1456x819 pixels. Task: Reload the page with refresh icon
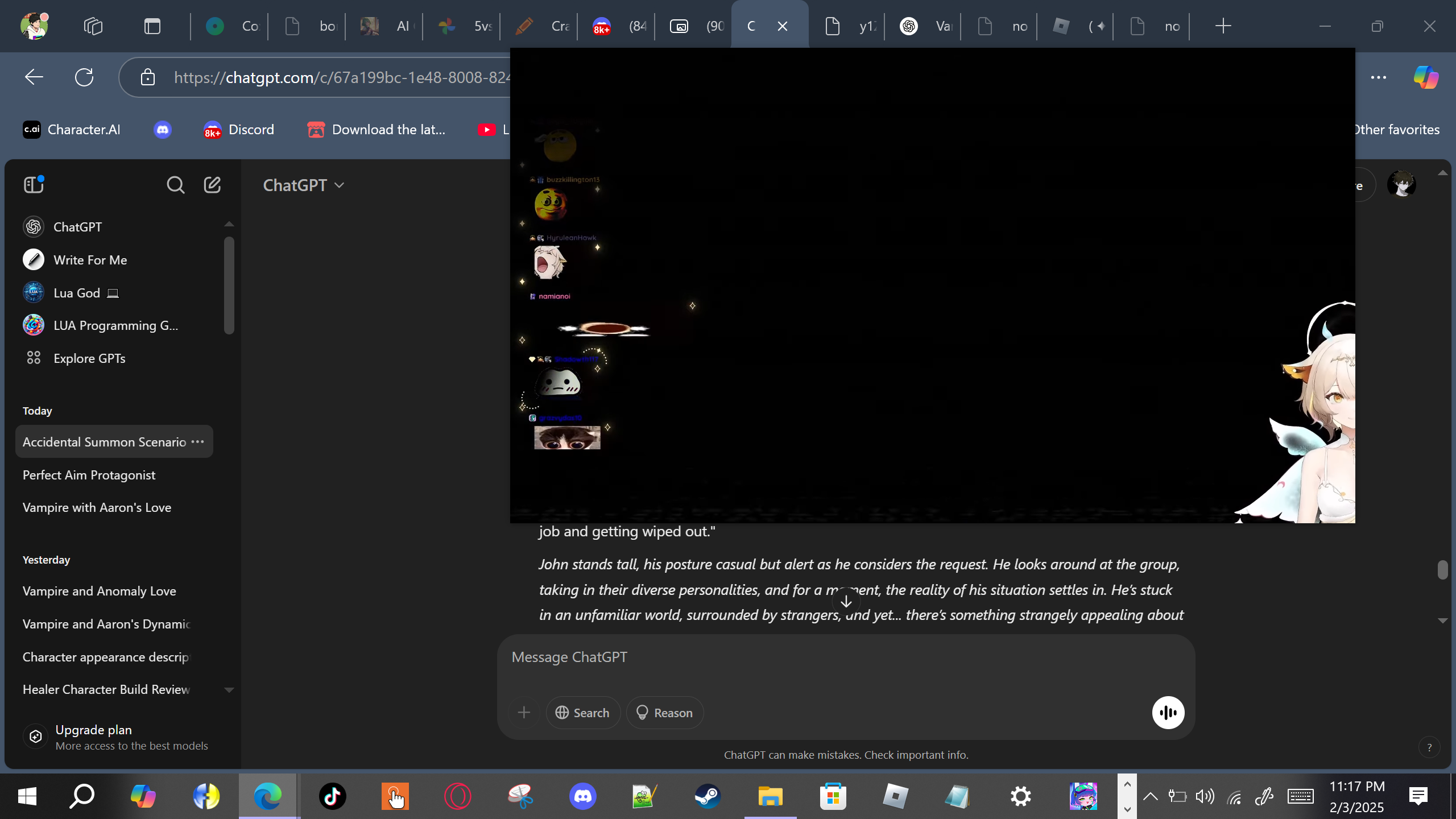pos(84,77)
